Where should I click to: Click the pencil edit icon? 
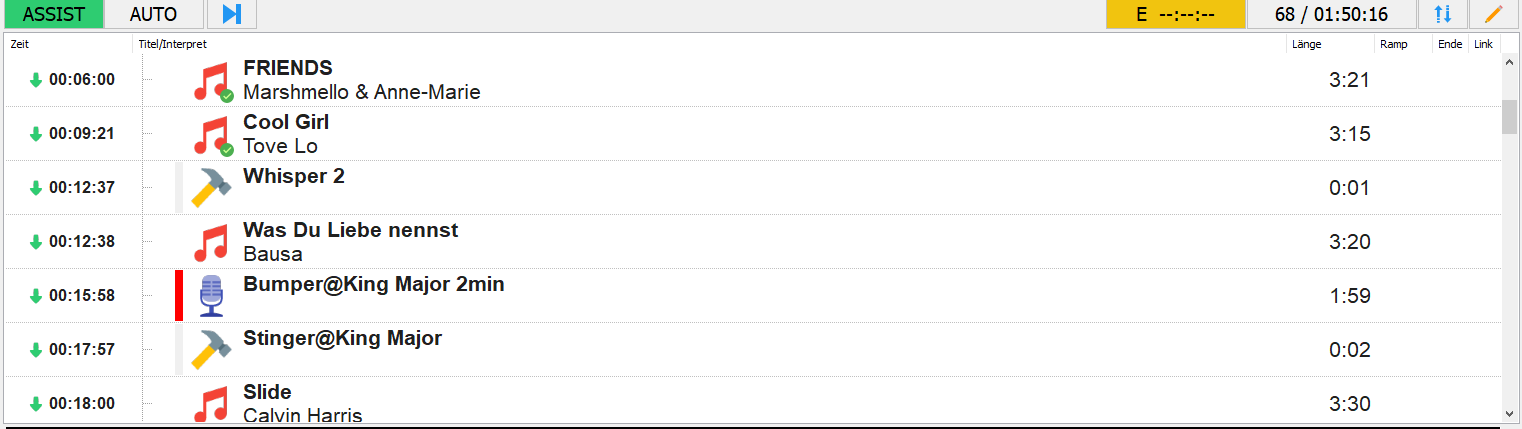point(1493,14)
